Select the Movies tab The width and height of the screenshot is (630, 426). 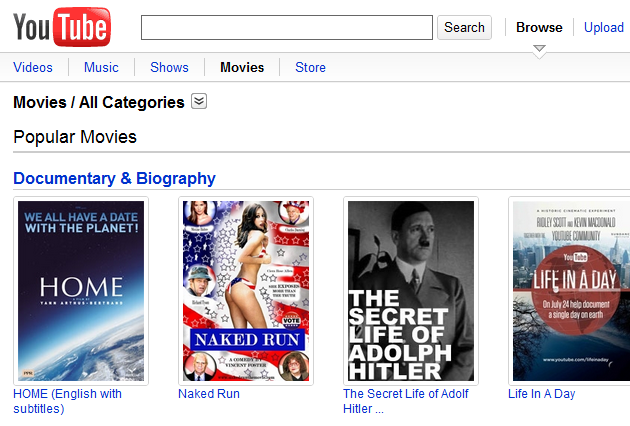242,67
